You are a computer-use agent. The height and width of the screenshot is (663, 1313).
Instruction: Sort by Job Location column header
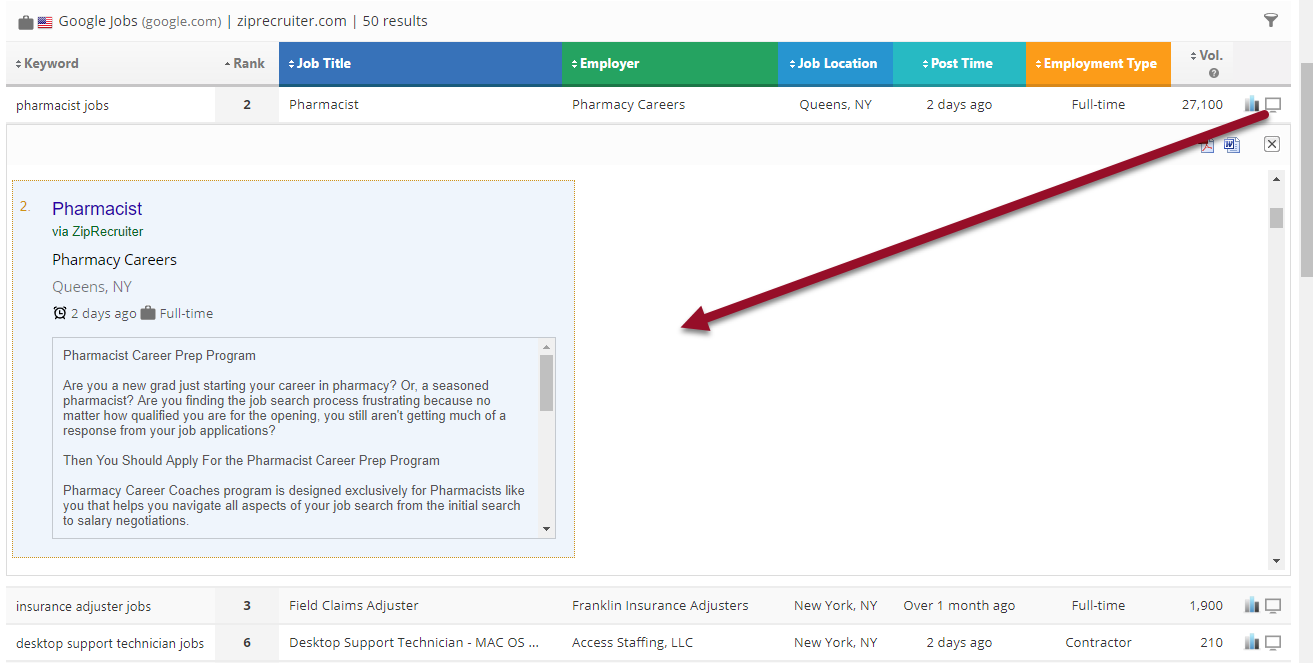(x=835, y=63)
